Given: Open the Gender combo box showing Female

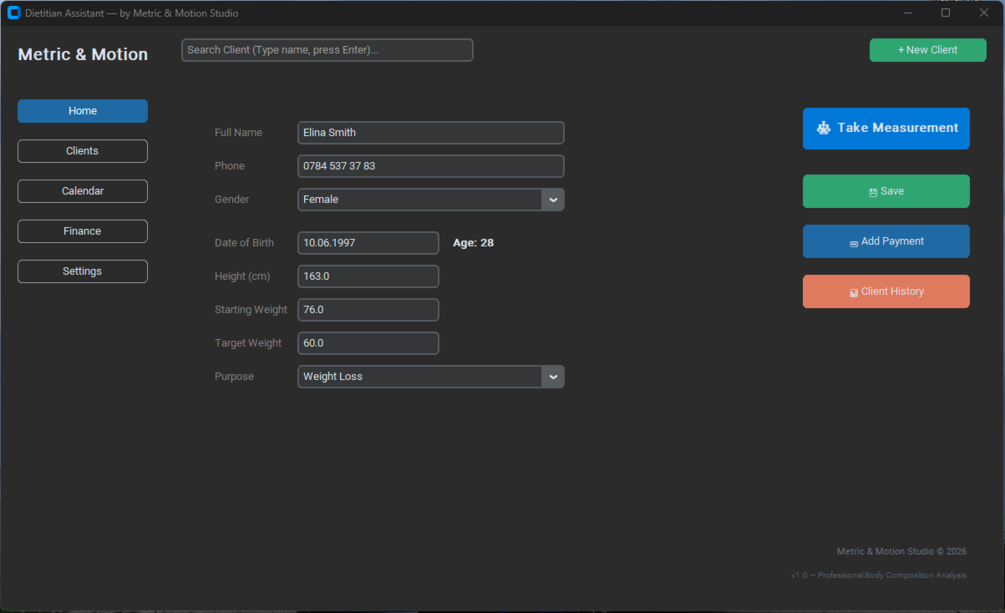Looking at the screenshot, I should click(x=431, y=199).
